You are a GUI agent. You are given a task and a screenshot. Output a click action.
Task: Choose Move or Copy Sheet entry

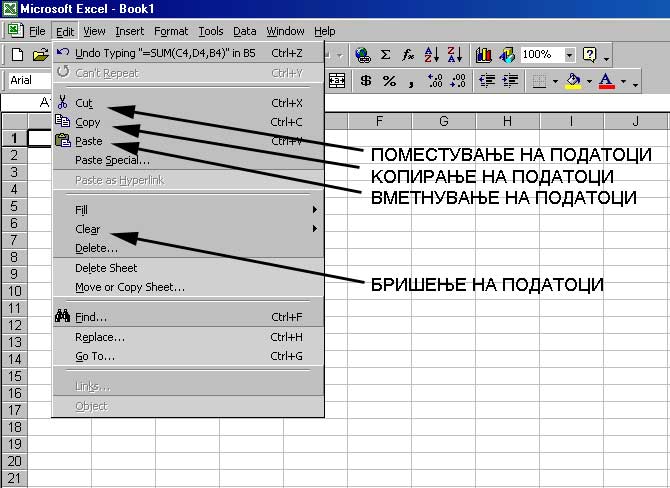point(188,287)
